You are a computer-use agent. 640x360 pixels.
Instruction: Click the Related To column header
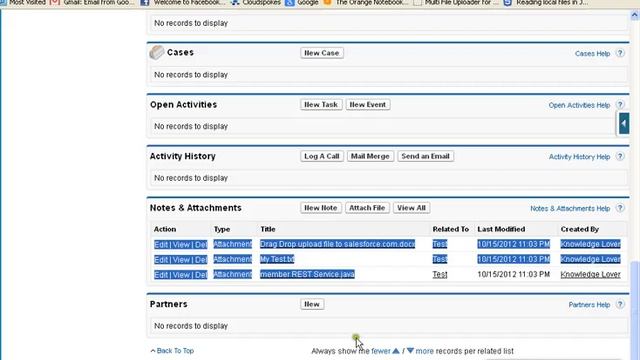[x=451, y=229]
